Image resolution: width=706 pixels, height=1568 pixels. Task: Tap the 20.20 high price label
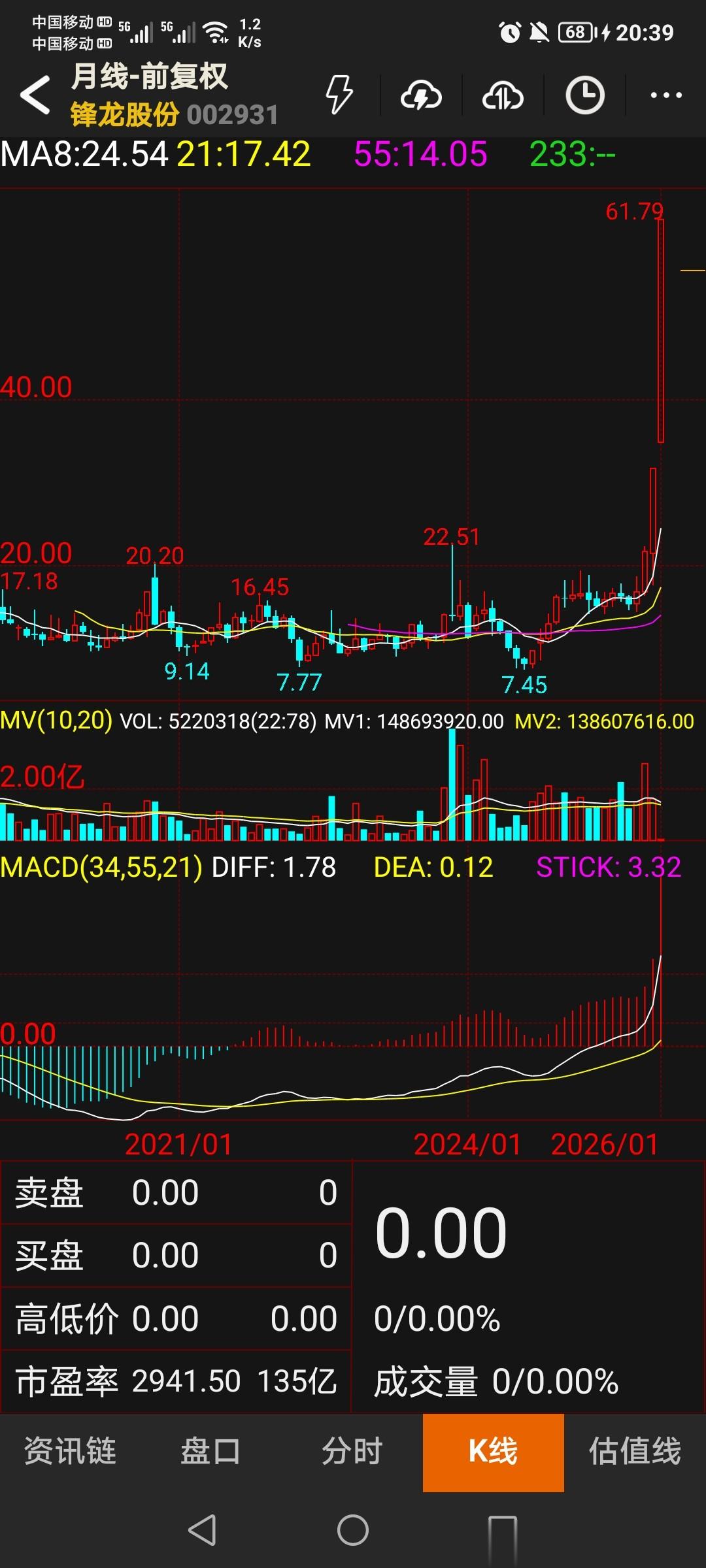click(x=155, y=555)
